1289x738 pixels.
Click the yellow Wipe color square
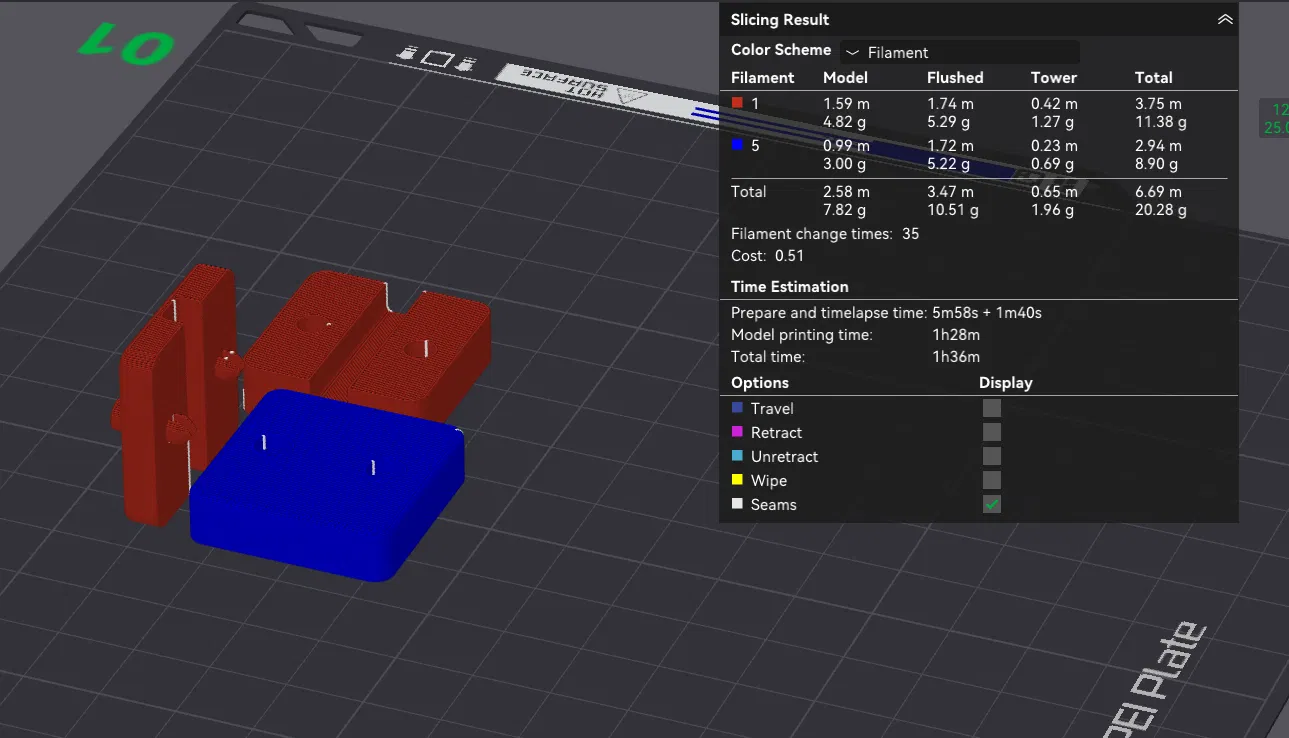coord(738,480)
